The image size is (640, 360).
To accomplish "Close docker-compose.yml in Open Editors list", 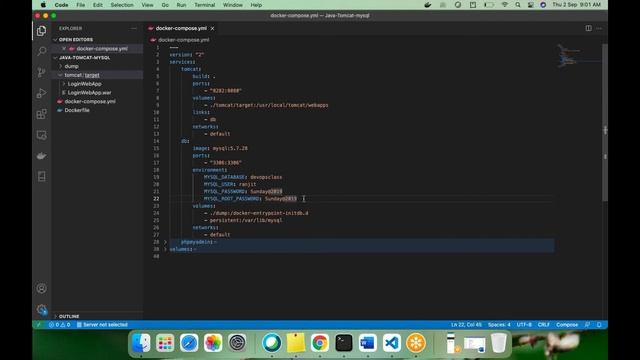I will [x=64, y=49].
